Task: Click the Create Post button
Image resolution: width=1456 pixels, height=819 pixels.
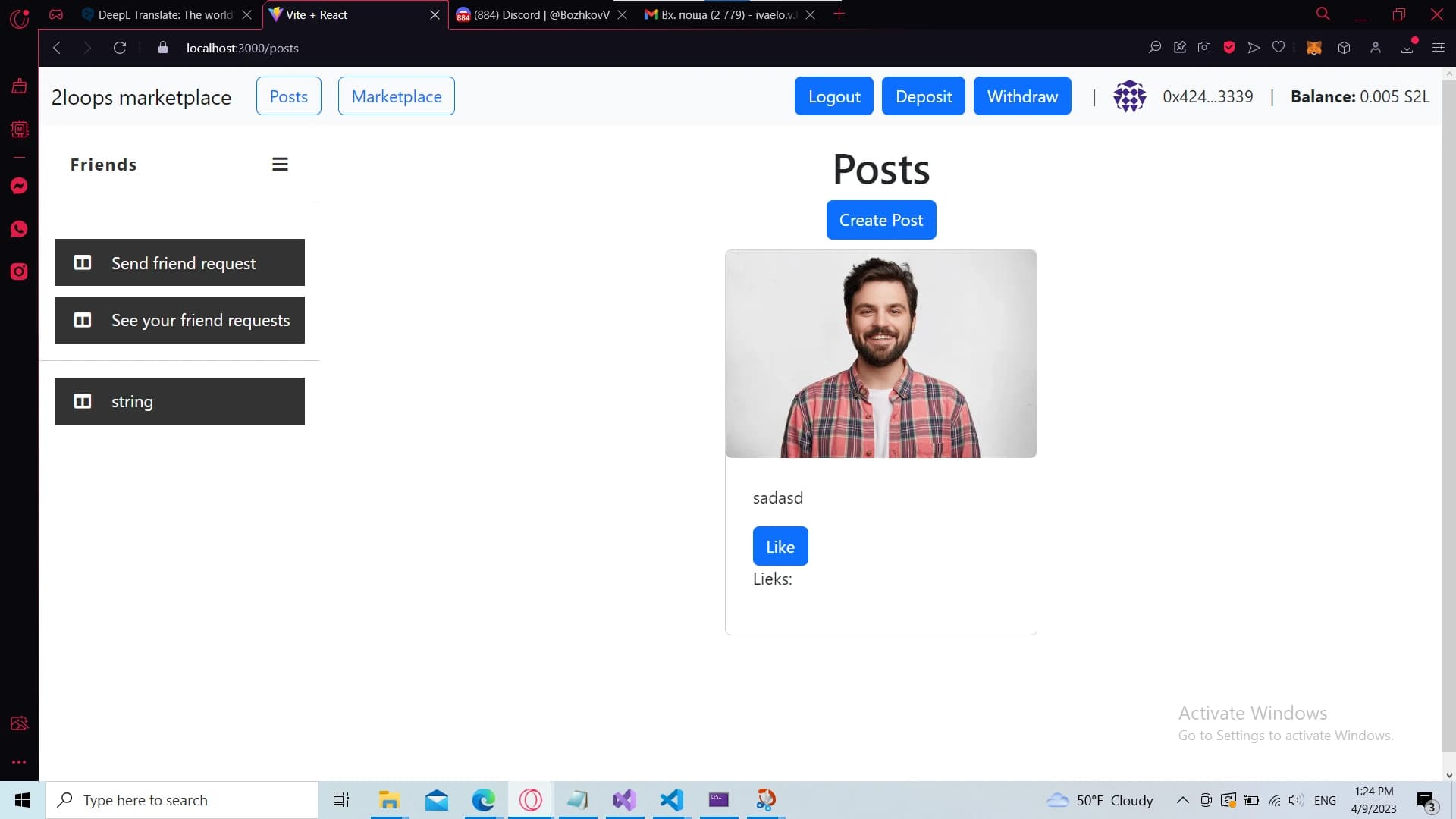Action: coord(881,220)
